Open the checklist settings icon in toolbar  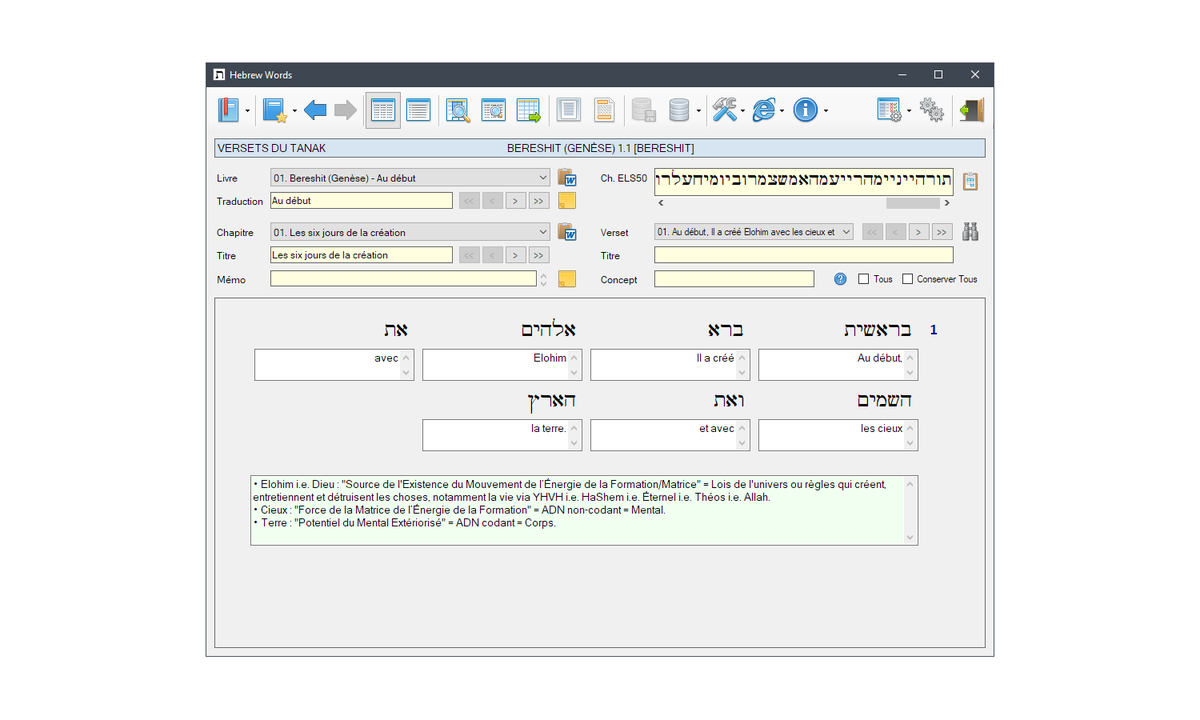(889, 110)
